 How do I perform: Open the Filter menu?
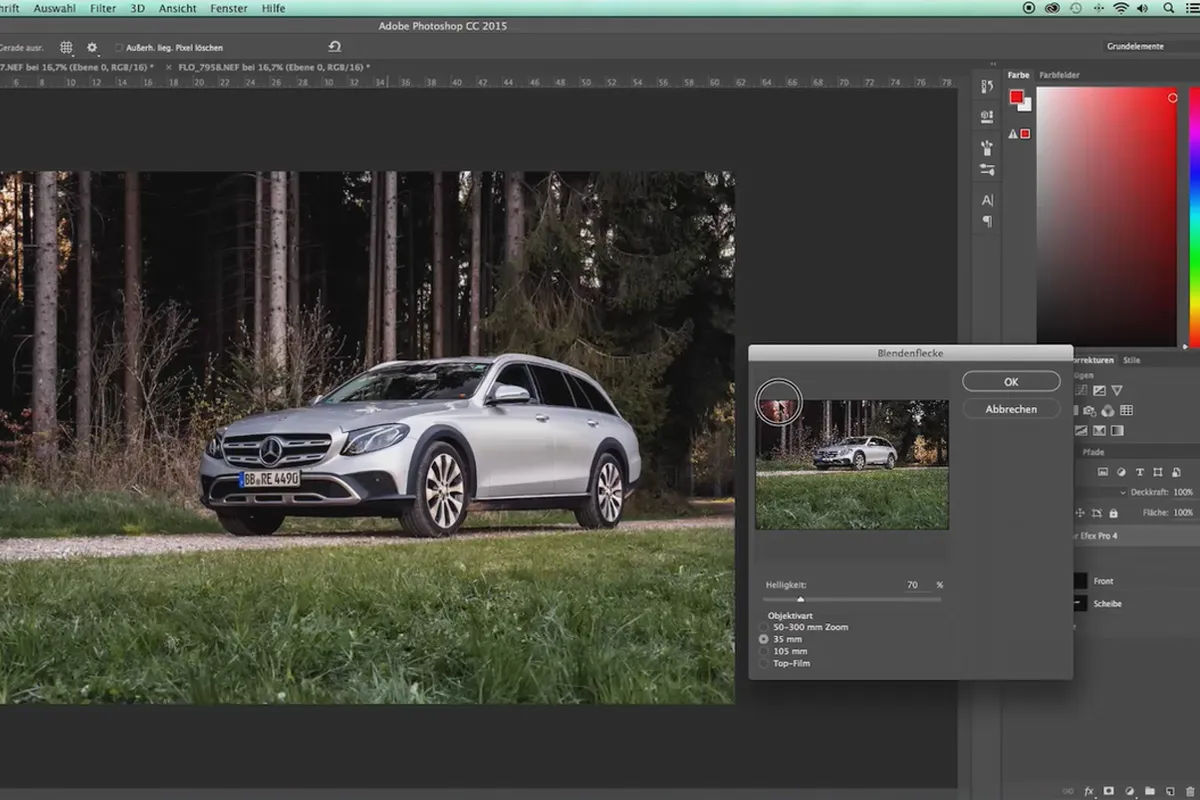point(103,8)
